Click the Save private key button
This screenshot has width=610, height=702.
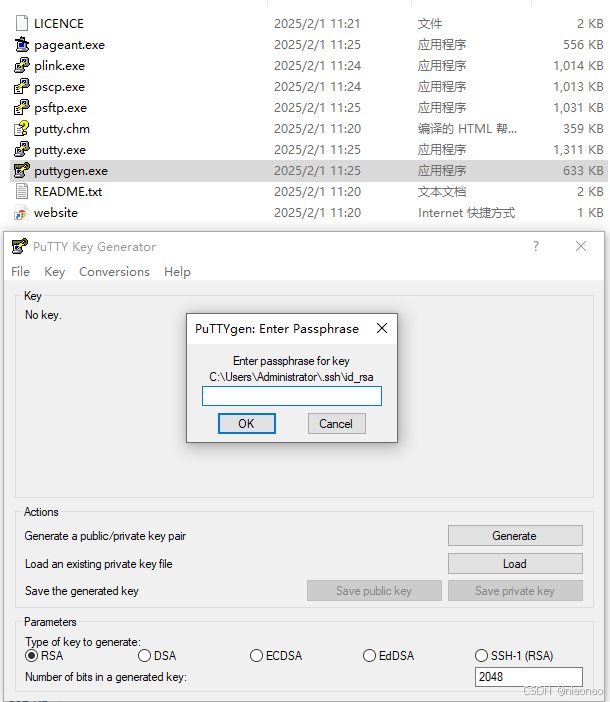(x=515, y=591)
